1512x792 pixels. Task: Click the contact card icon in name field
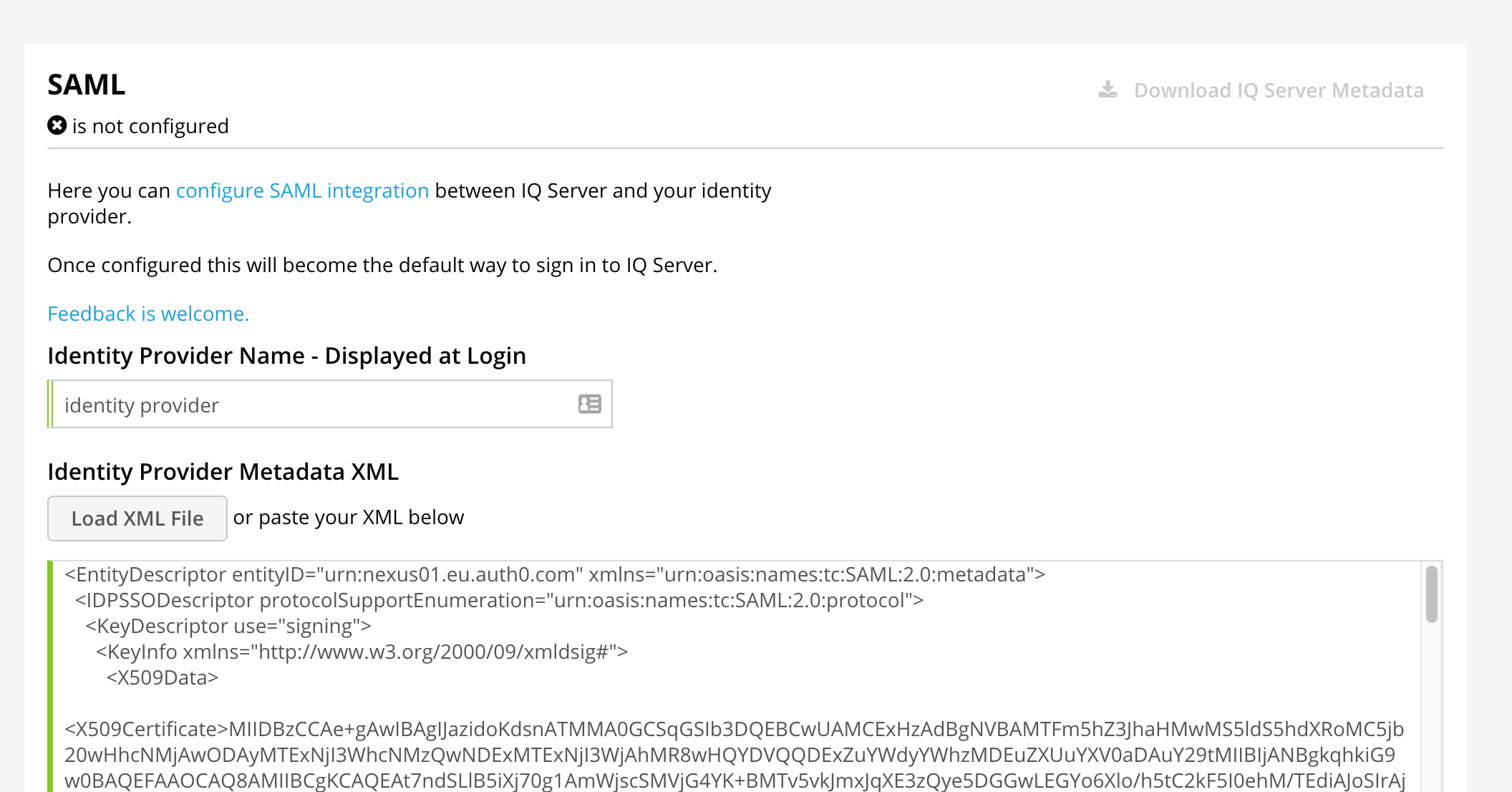589,405
